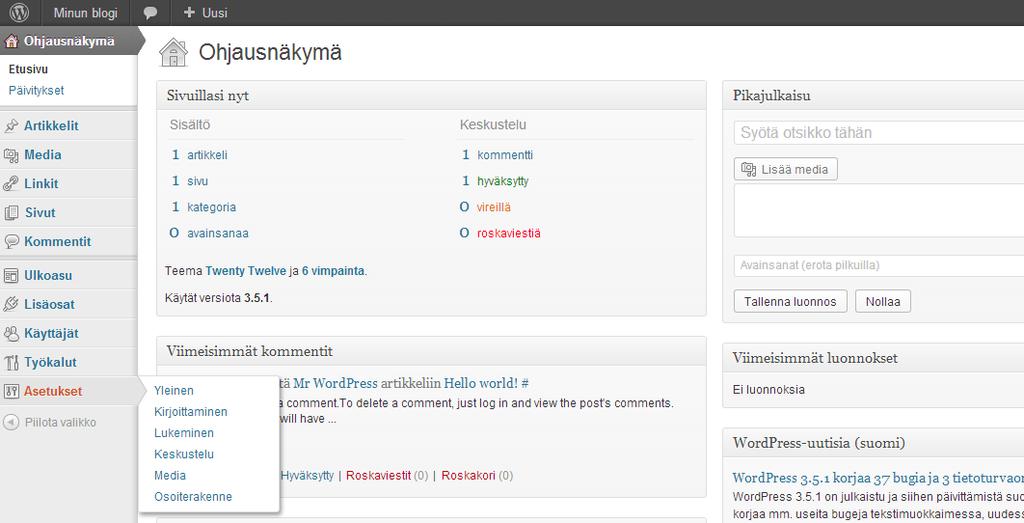Viewport: 1024px width, 523px height.
Task: Open the 6 vimpainta widgets link
Action: (333, 271)
